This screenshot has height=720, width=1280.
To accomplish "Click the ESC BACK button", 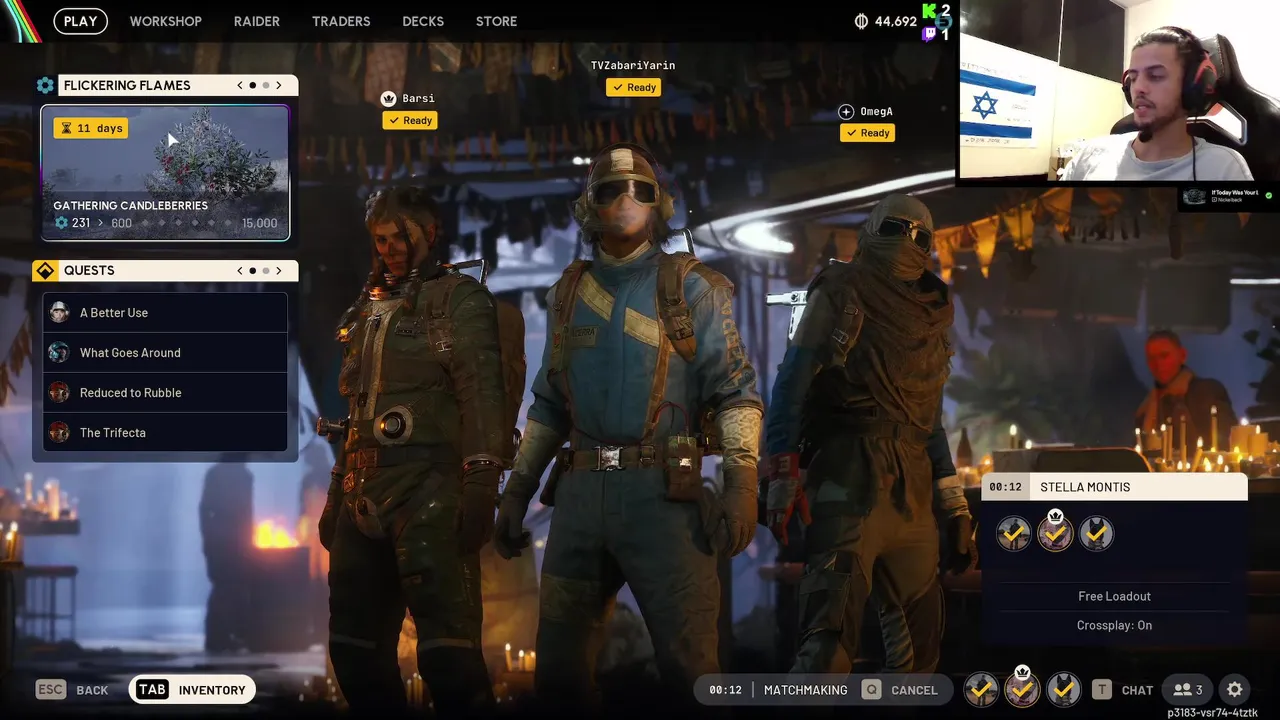I will [x=72, y=690].
